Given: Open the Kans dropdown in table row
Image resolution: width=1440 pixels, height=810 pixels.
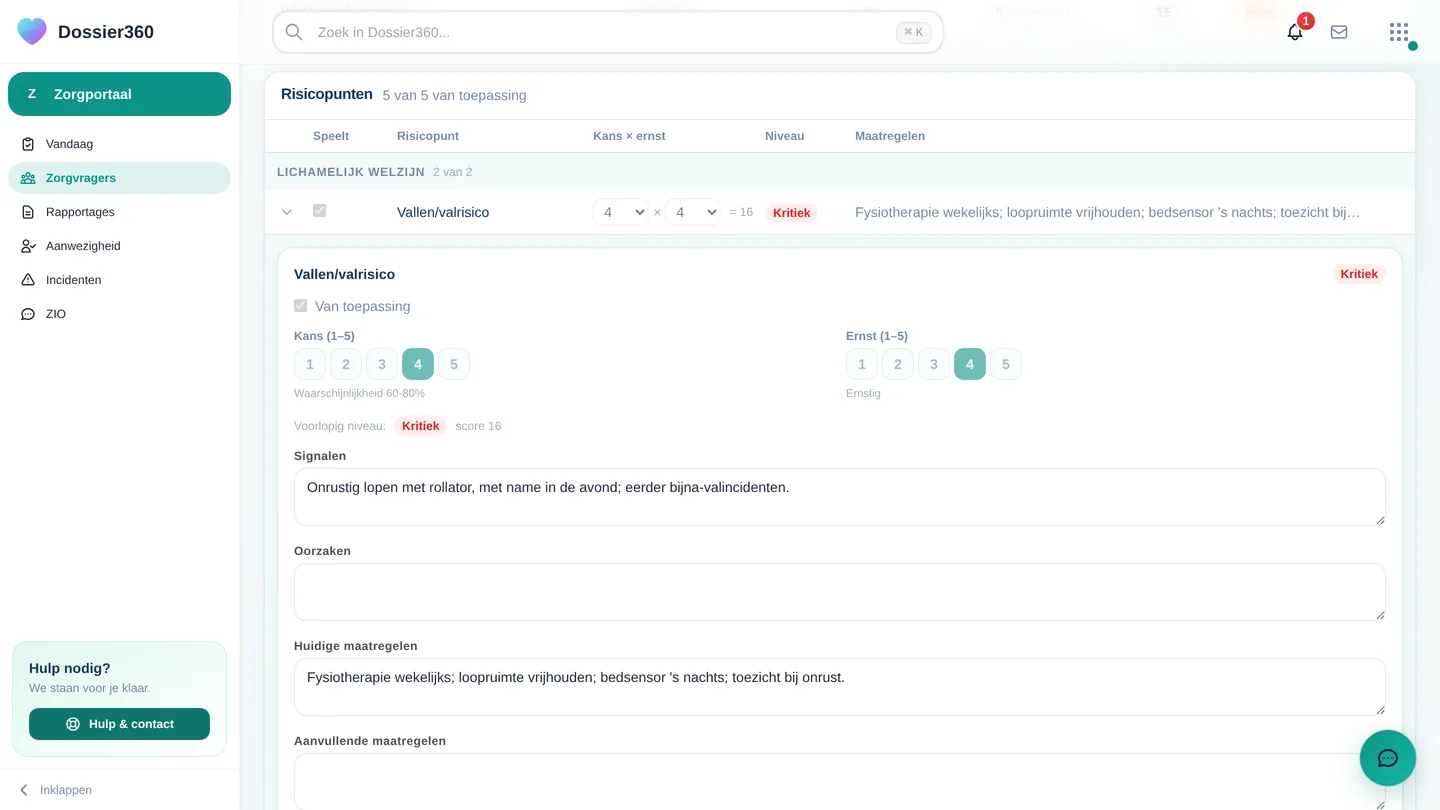Looking at the screenshot, I should tap(621, 212).
